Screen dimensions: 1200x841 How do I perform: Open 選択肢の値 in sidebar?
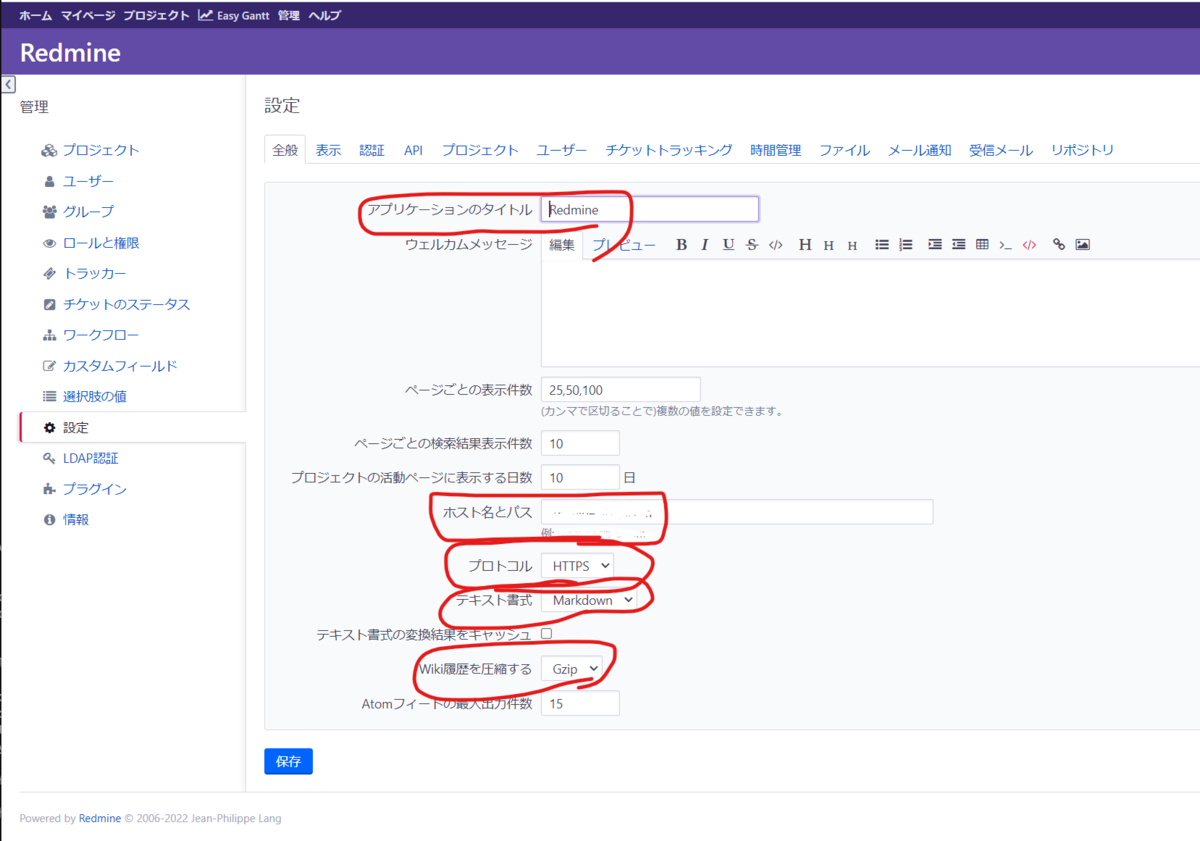coord(94,396)
